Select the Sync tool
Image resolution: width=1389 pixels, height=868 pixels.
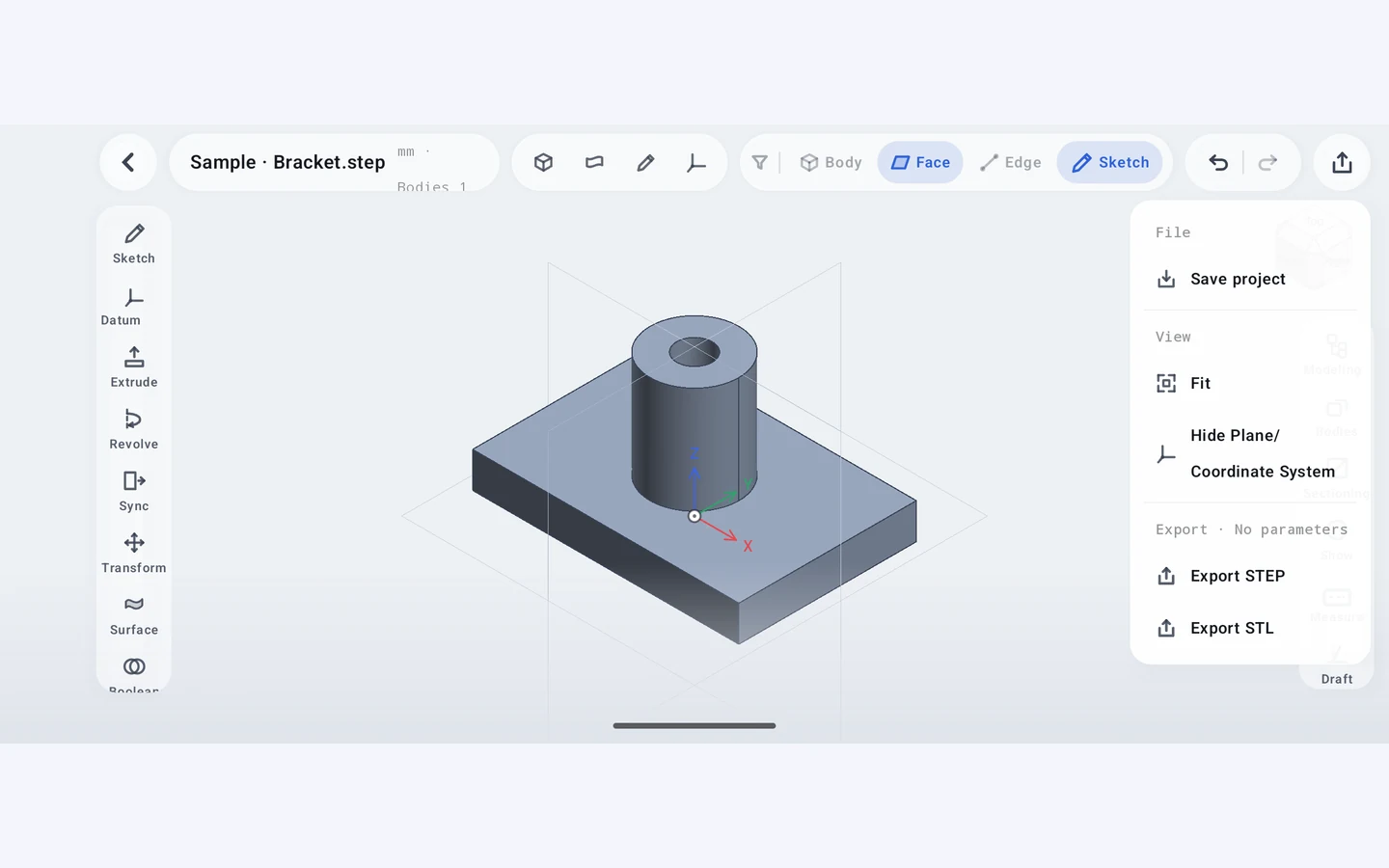pos(134,491)
